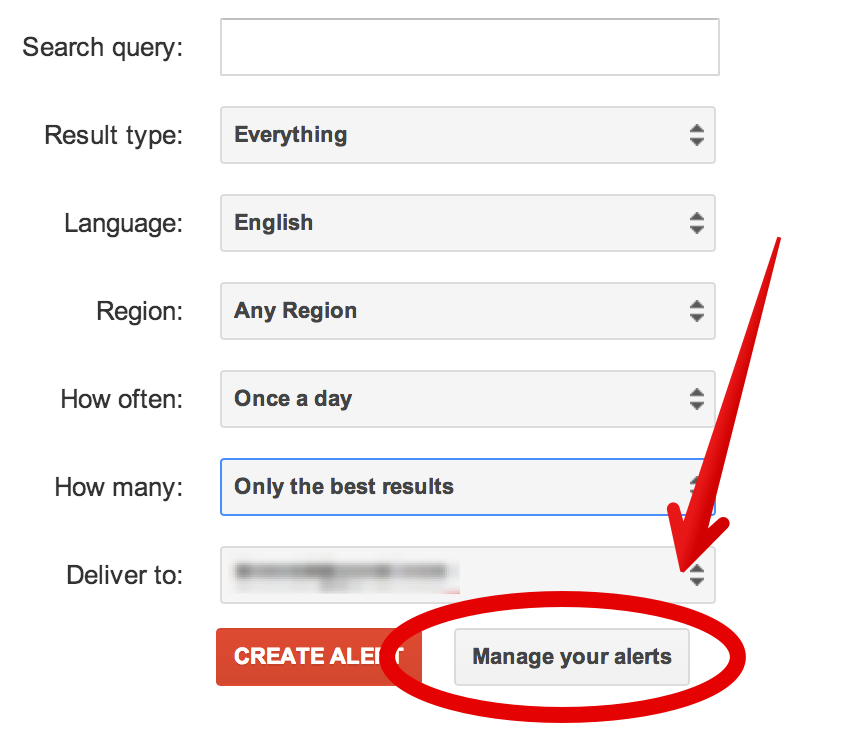Click the Manage your alerts button
The height and width of the screenshot is (752, 856).
[572, 656]
